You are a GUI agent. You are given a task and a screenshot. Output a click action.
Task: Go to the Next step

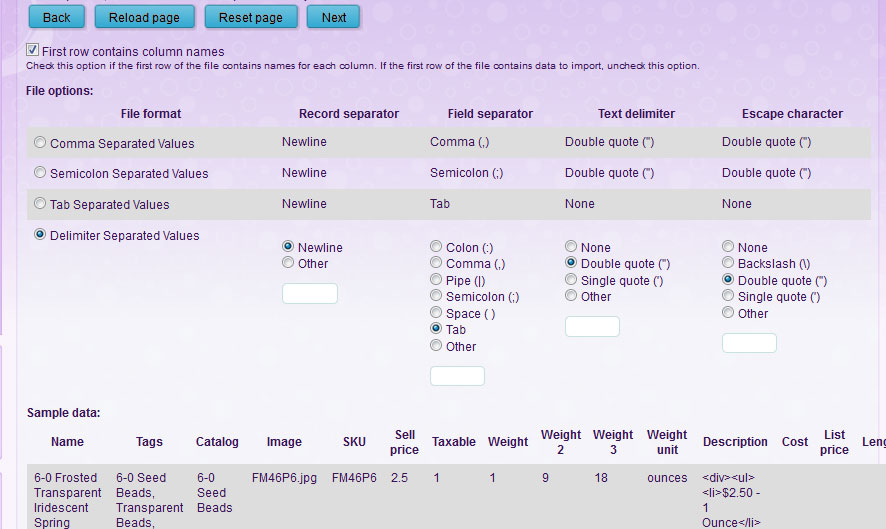(x=333, y=17)
